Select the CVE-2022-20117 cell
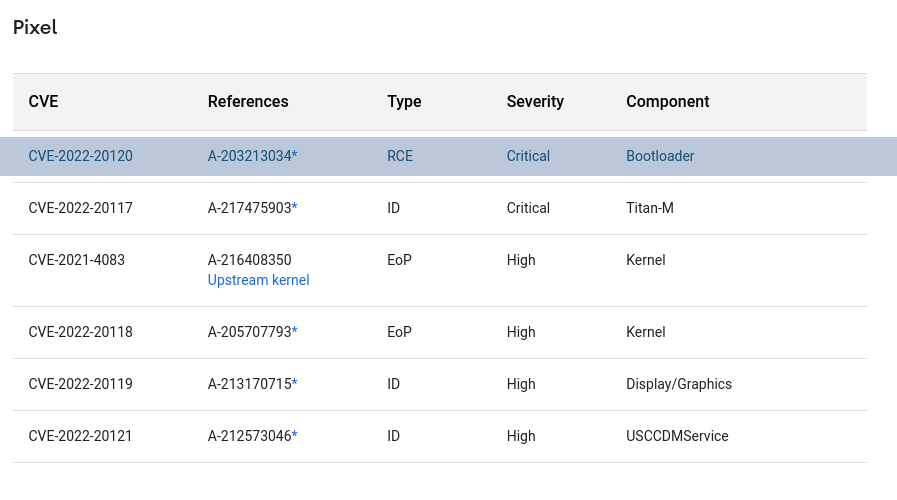Image resolution: width=897 pixels, height=500 pixels. point(81,208)
